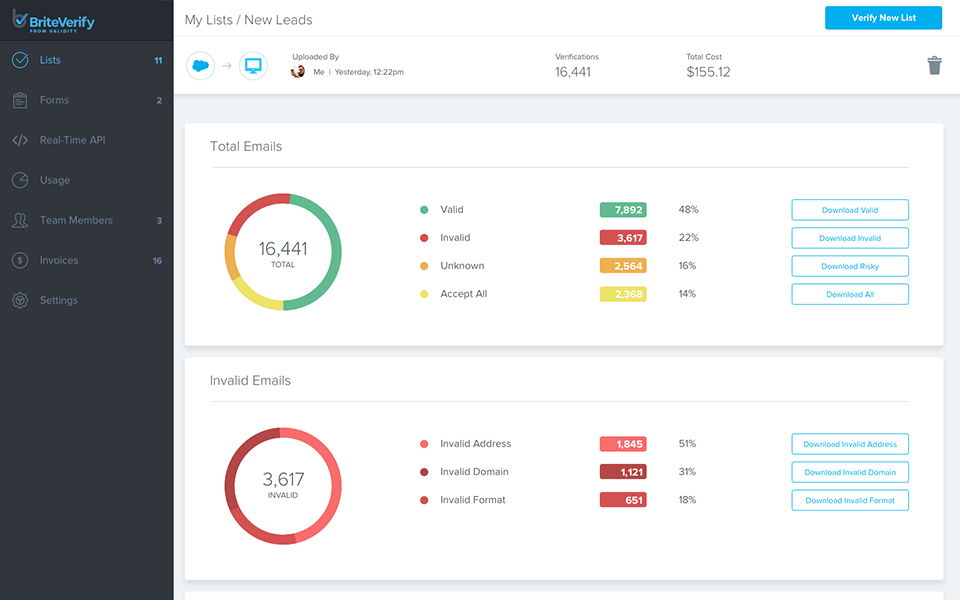Click the 1,121 invalid domain badge
960x600 pixels.
click(623, 472)
